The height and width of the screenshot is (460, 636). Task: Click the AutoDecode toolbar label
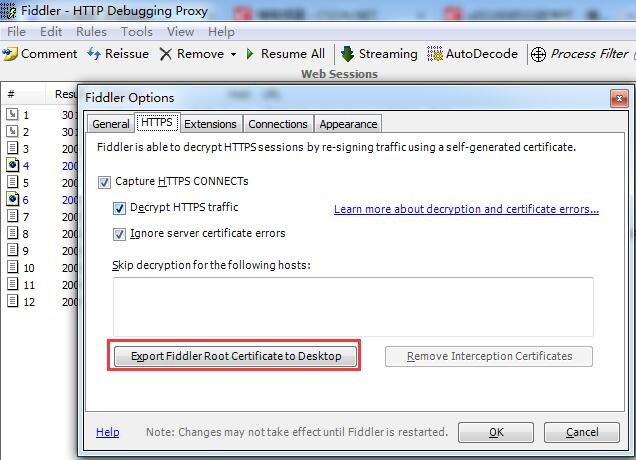click(x=482, y=54)
